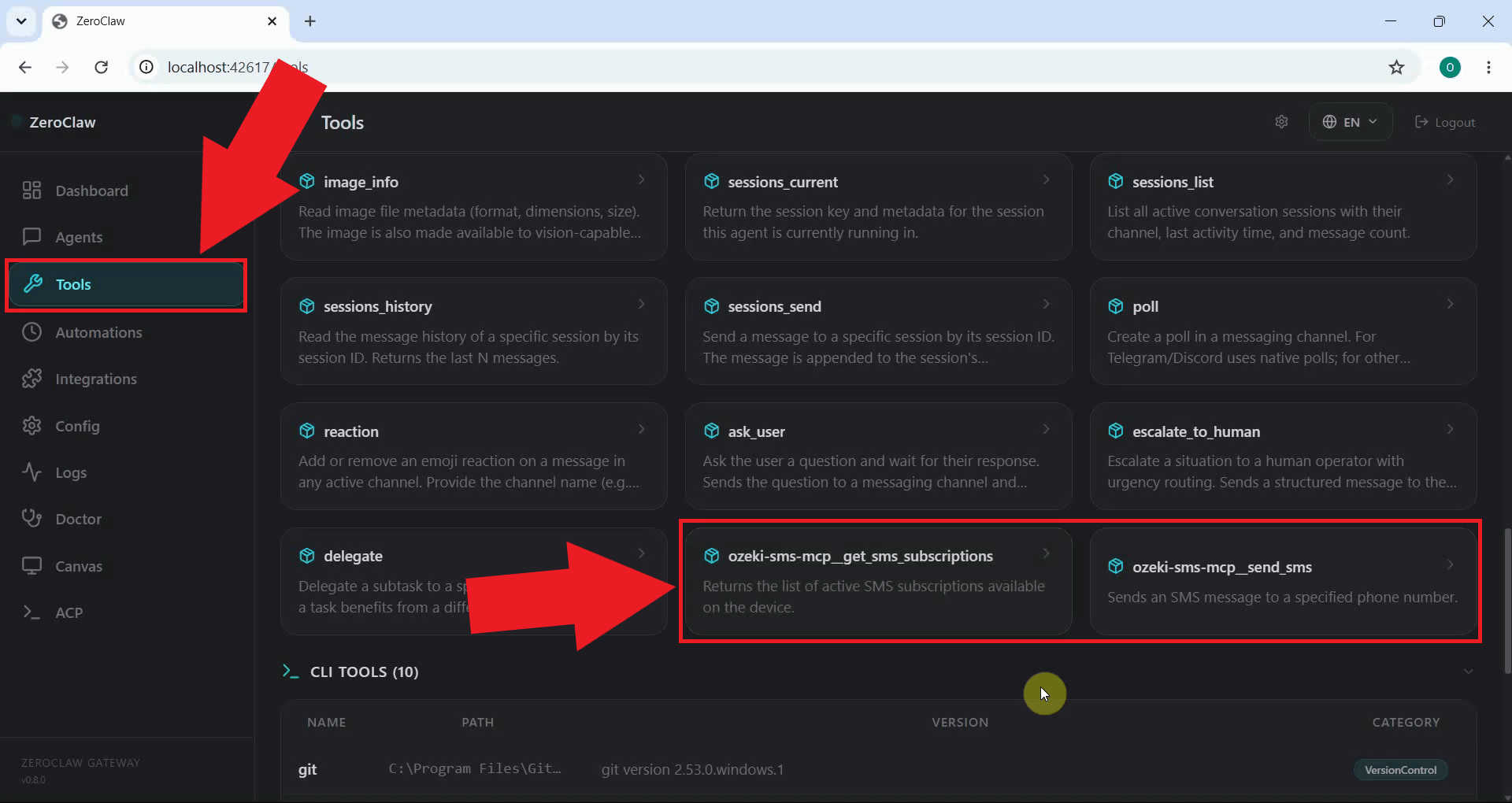Click the cube icon of delegate tool
Viewport: 1512px width, 803px height.
click(x=307, y=556)
